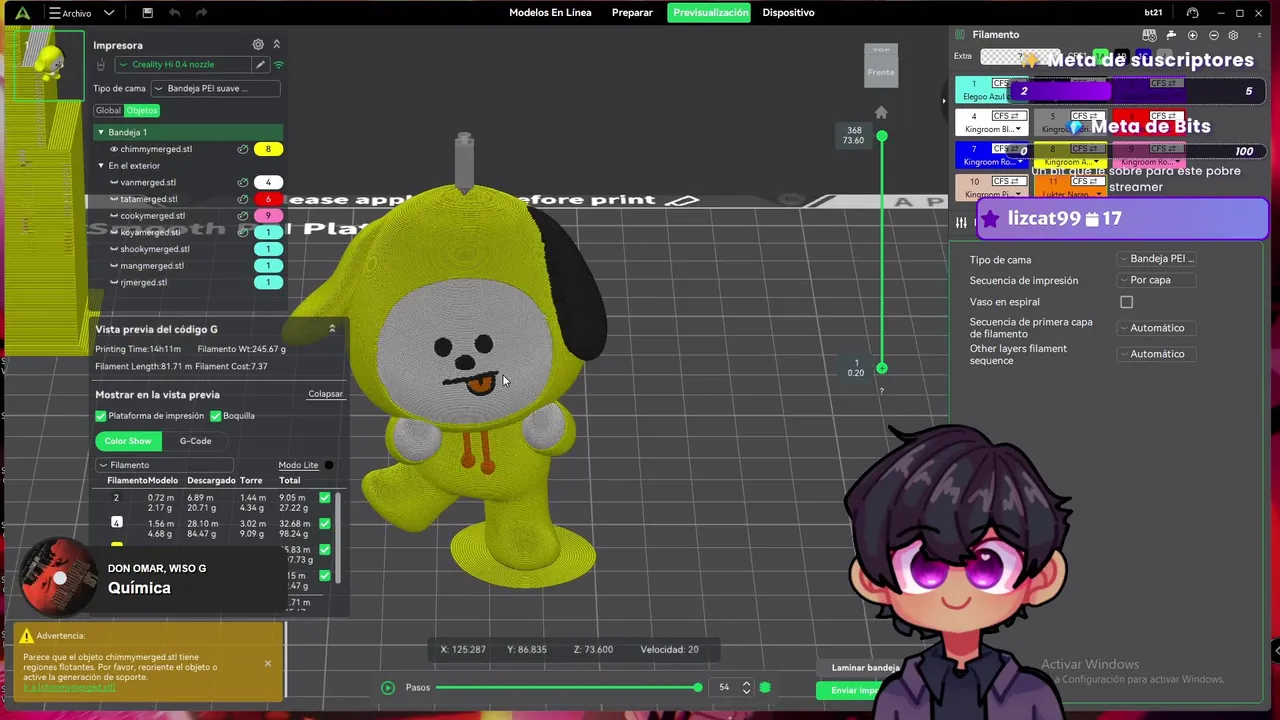Collapse the En el exterior tree node

tap(101, 166)
